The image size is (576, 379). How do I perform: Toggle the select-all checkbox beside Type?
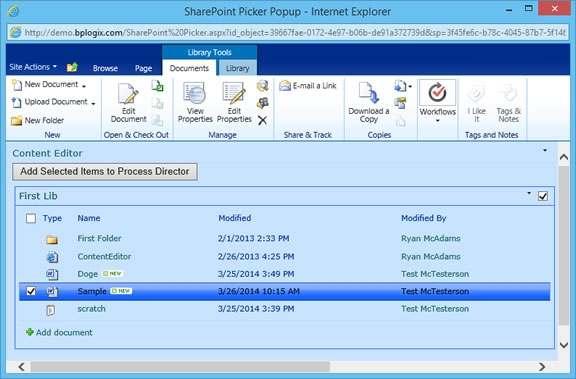[x=31, y=219]
